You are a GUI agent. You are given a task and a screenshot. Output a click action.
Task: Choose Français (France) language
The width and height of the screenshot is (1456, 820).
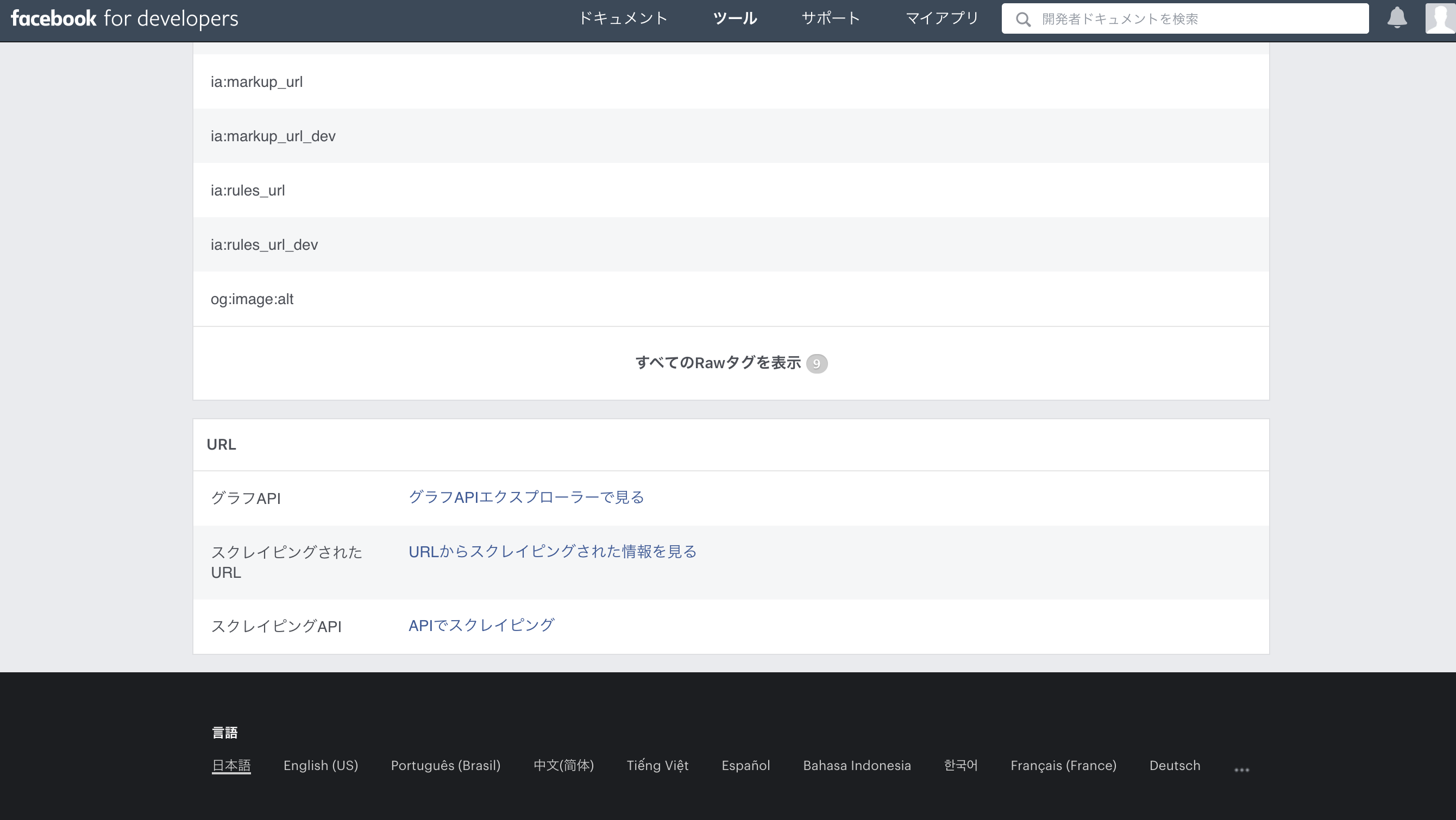pyautogui.click(x=1063, y=765)
